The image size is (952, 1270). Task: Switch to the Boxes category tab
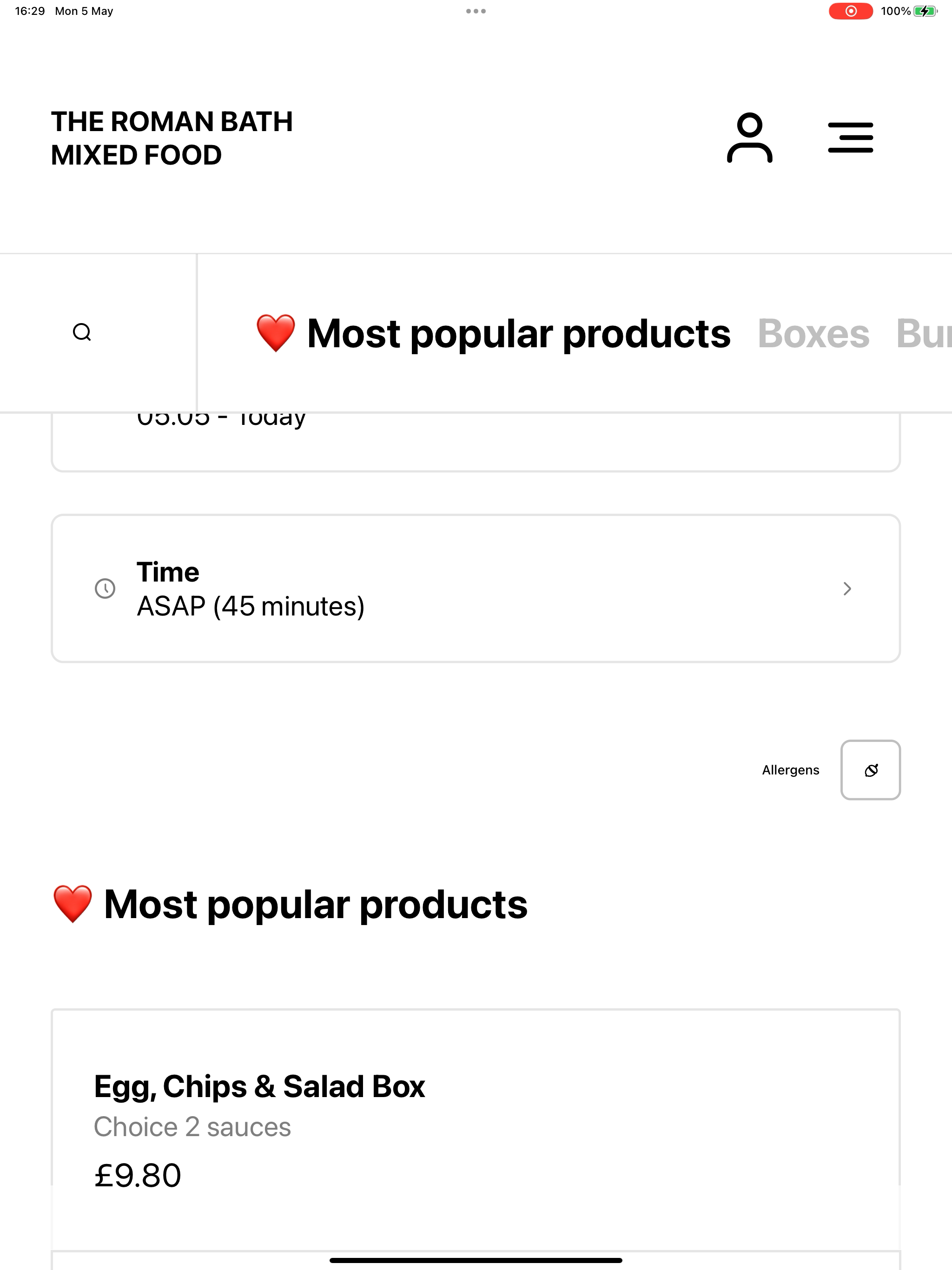(x=813, y=334)
